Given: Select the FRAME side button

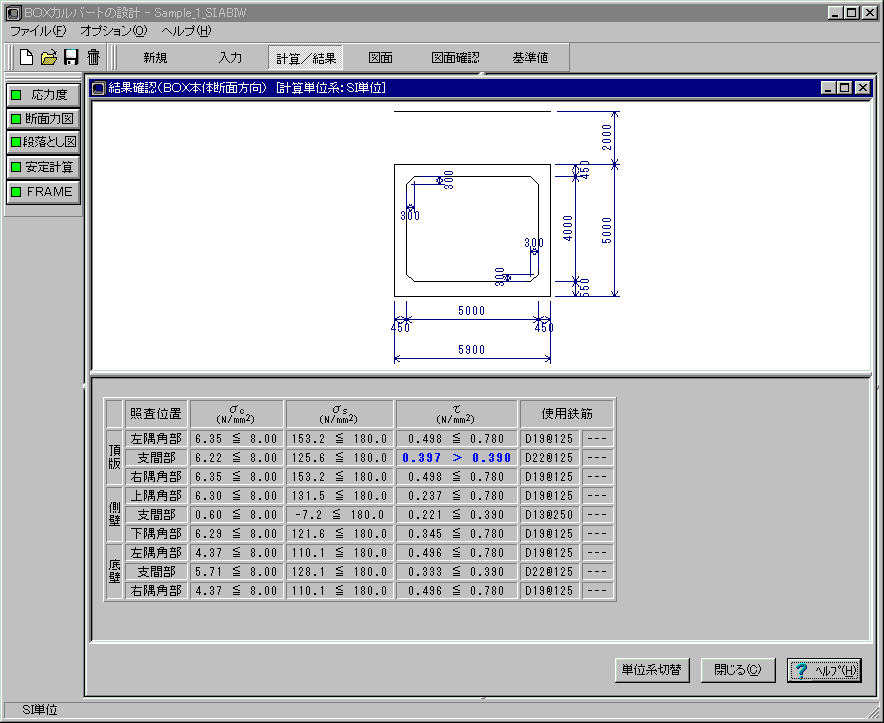Looking at the screenshot, I should [x=42, y=191].
